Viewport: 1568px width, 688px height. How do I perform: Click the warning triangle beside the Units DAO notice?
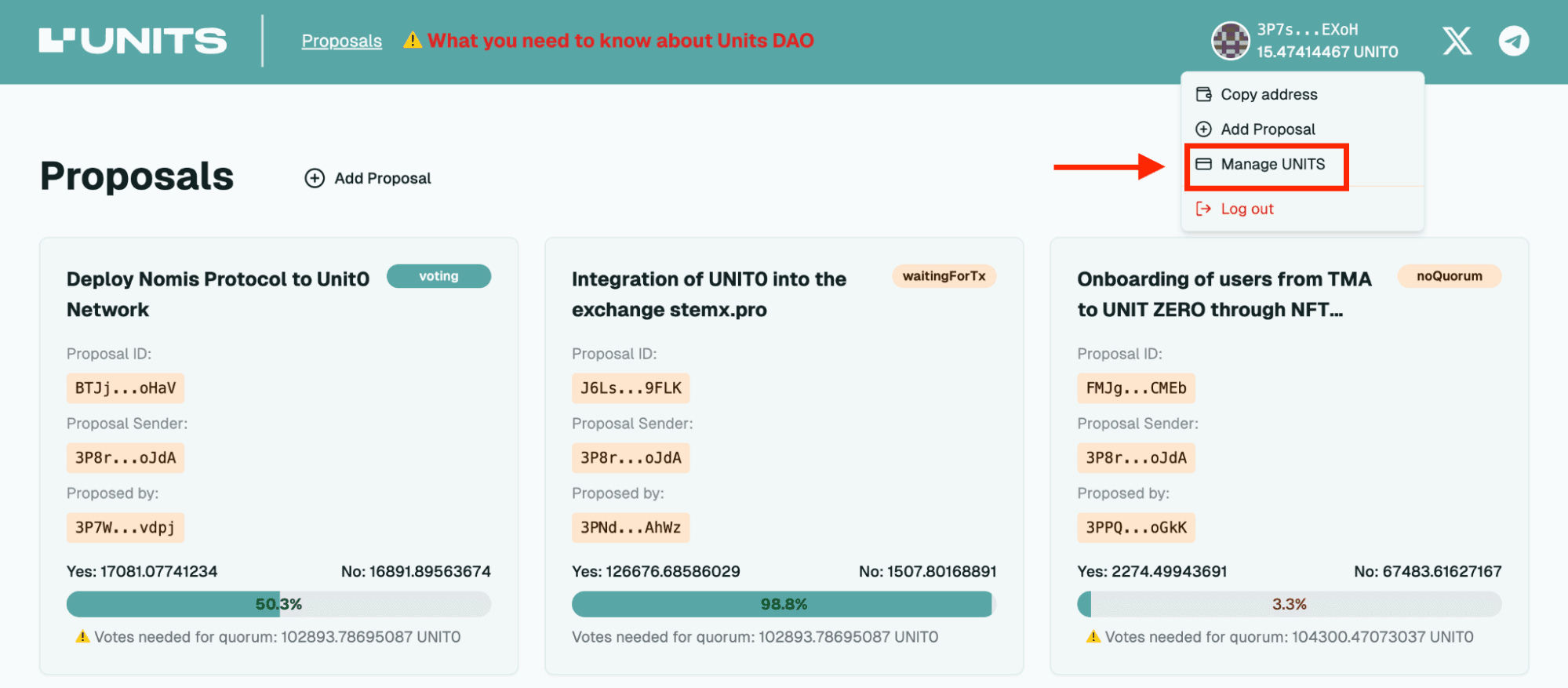(x=413, y=40)
